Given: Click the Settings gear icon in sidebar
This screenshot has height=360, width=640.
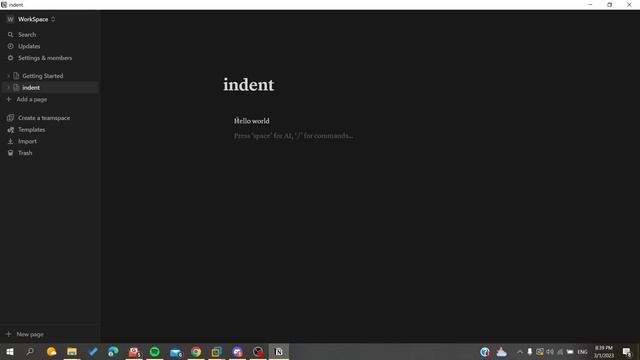Looking at the screenshot, I should [x=11, y=58].
